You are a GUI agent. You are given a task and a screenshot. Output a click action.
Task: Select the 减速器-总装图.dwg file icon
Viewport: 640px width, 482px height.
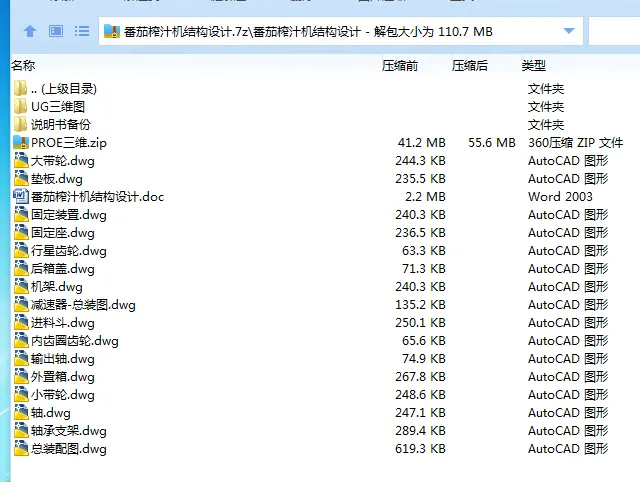[21, 304]
